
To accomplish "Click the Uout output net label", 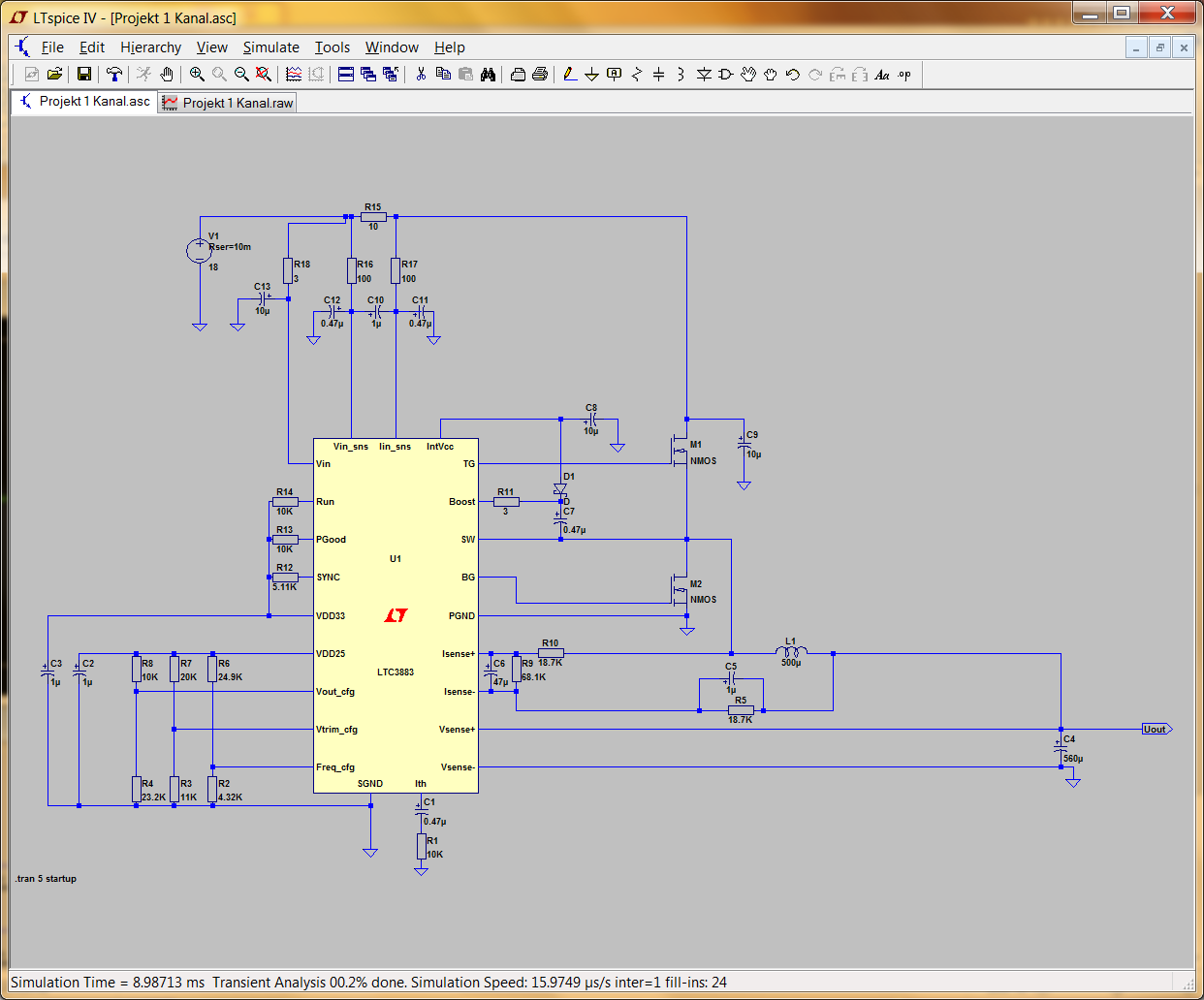I will click(1156, 729).
